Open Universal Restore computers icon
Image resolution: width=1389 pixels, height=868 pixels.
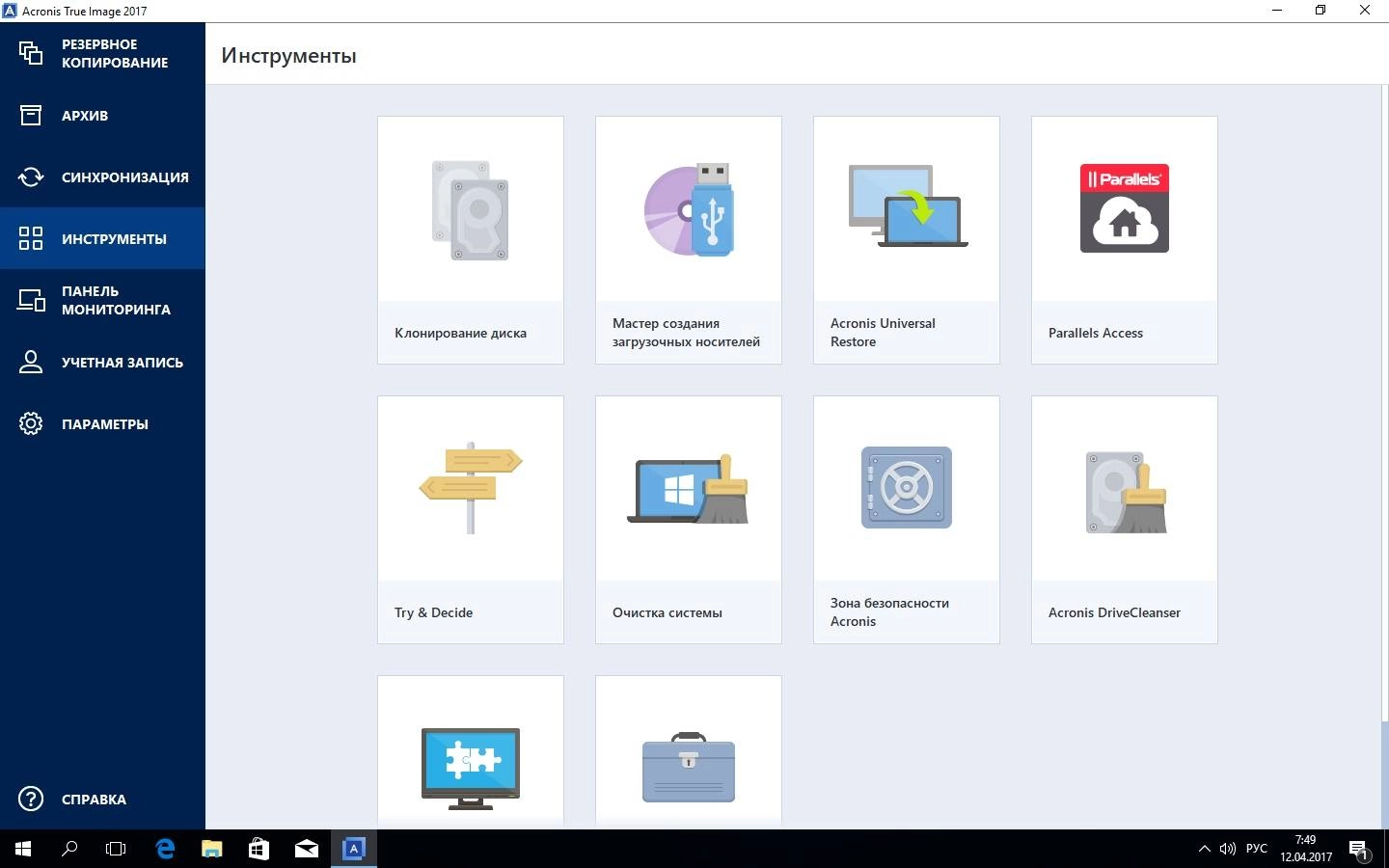click(907, 206)
